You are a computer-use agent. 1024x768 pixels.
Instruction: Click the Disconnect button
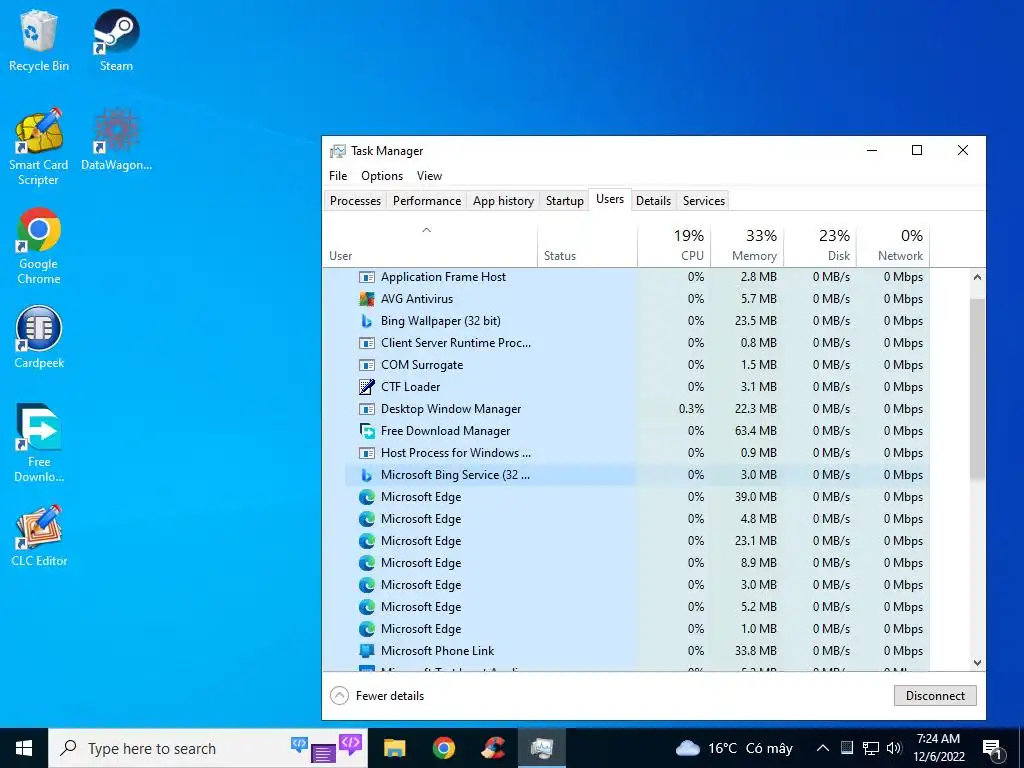935,696
